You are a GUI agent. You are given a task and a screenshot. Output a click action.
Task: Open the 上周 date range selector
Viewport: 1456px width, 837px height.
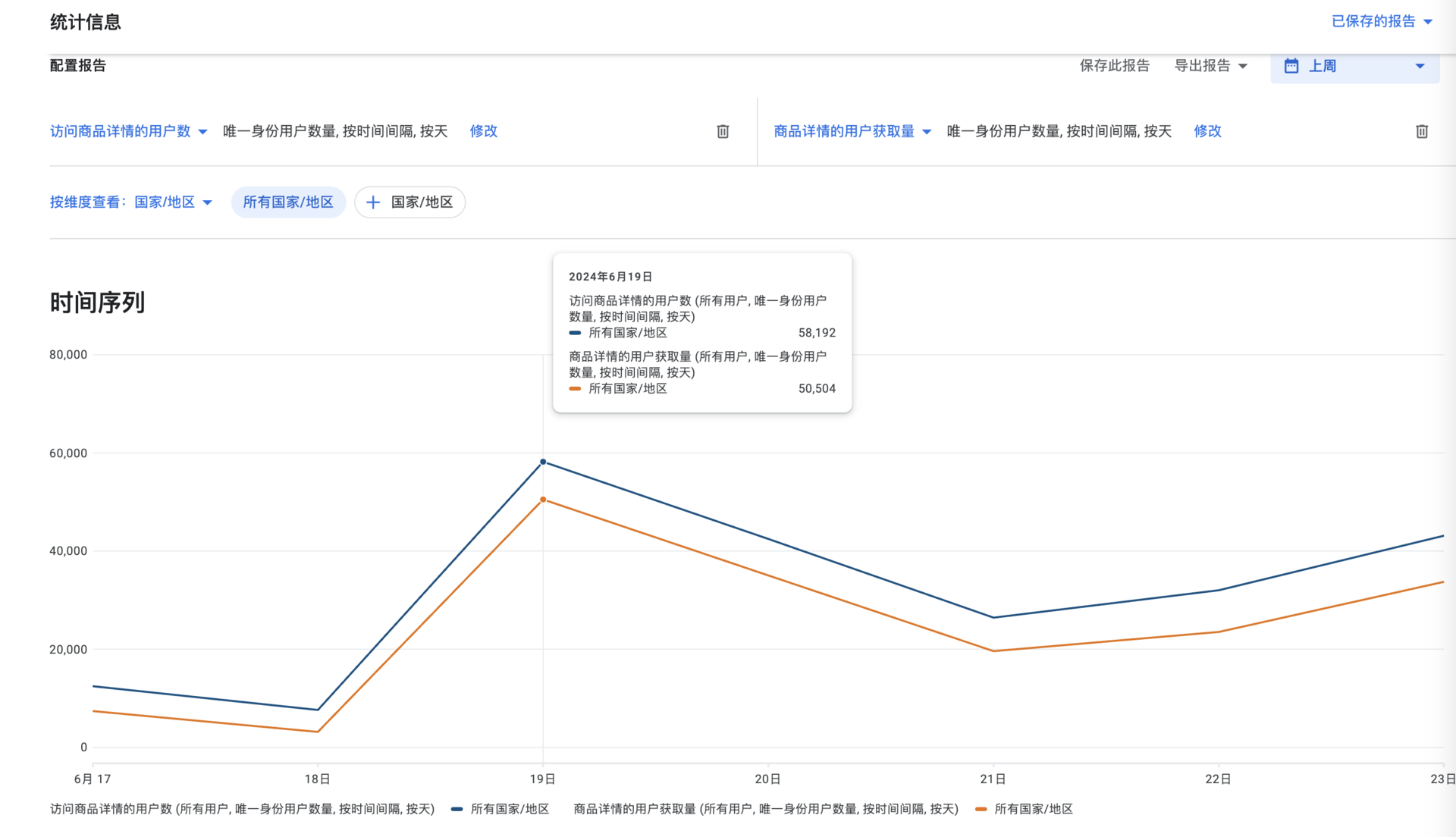pos(1354,66)
